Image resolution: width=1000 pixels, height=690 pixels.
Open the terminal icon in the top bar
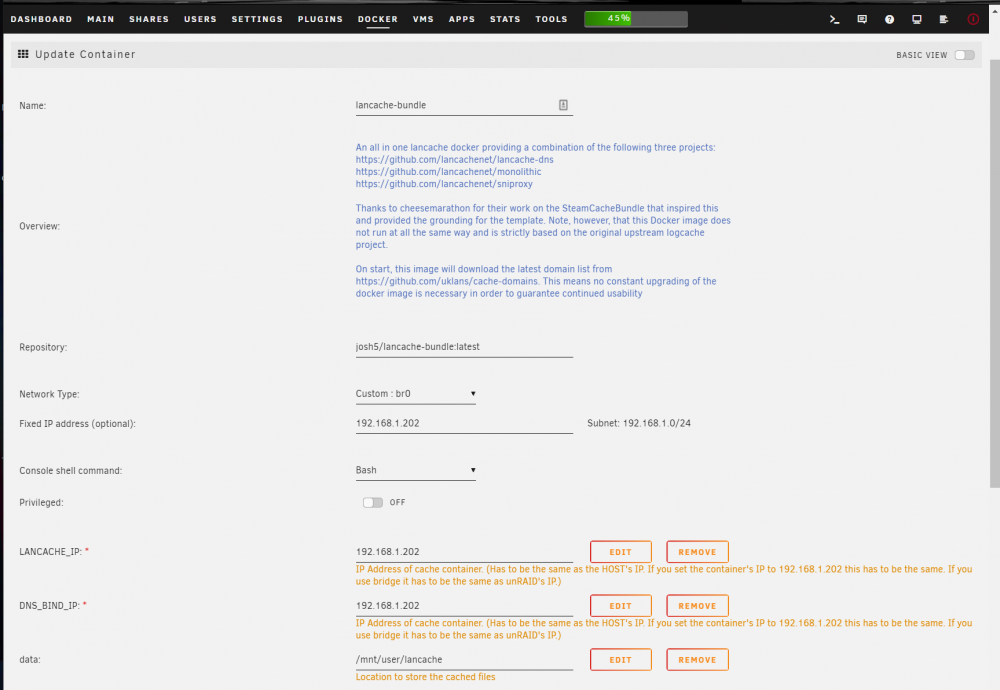tap(834, 19)
